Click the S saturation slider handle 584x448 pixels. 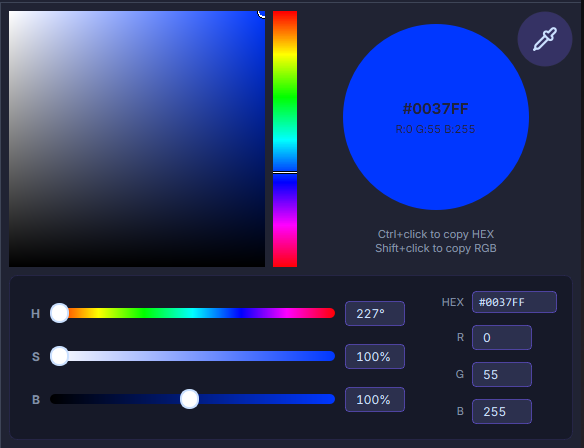(x=60, y=356)
